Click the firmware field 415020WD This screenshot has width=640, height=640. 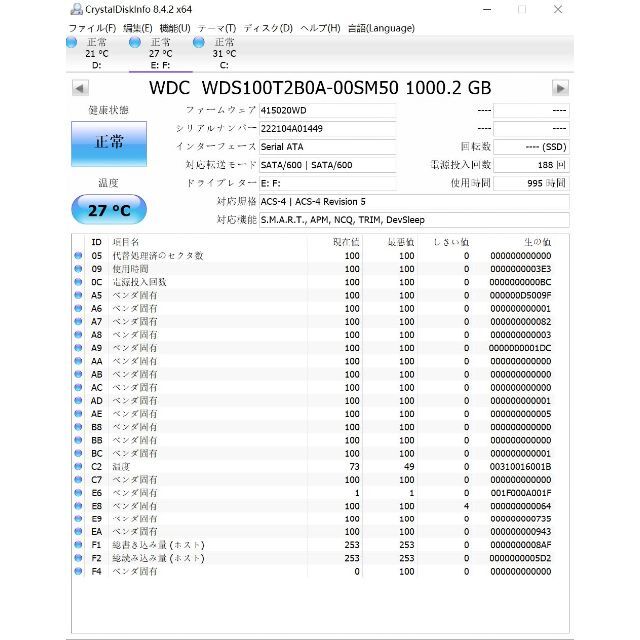pos(327,111)
